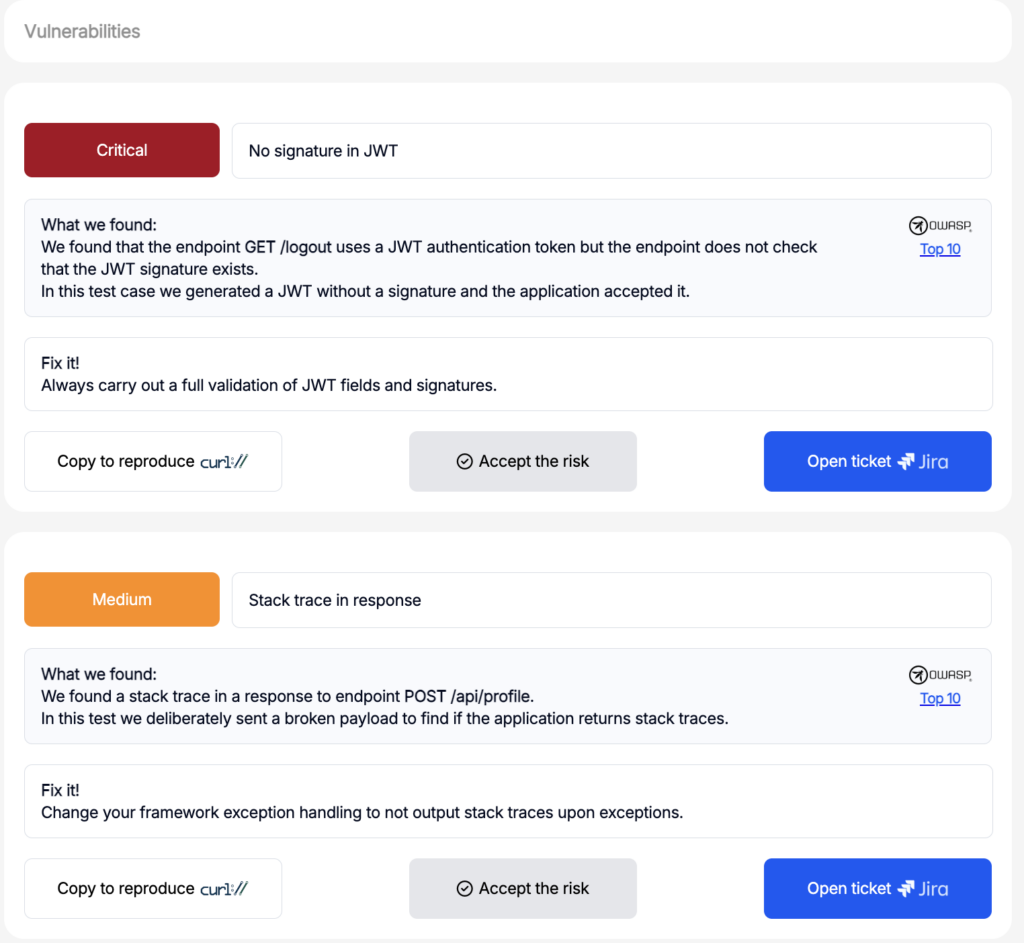Select the red Critical severity badge

(x=122, y=150)
